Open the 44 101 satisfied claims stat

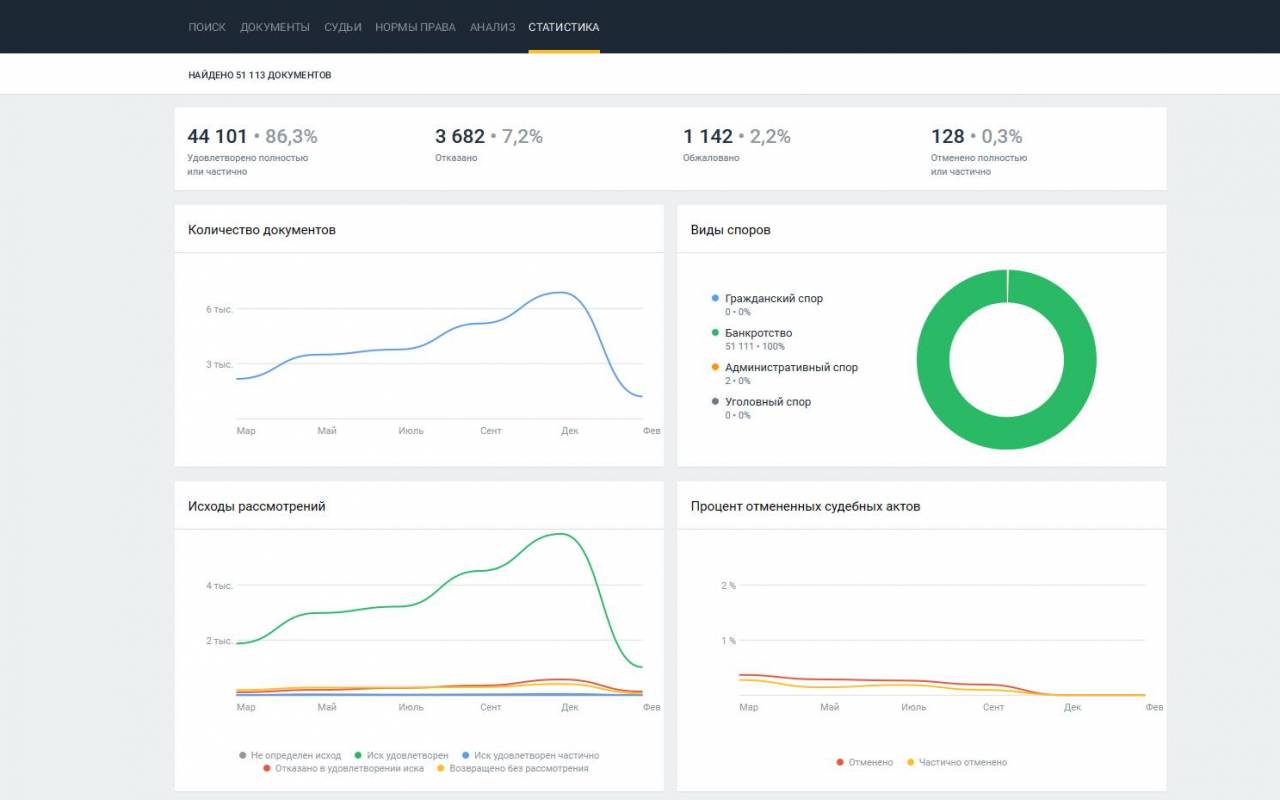coord(253,151)
